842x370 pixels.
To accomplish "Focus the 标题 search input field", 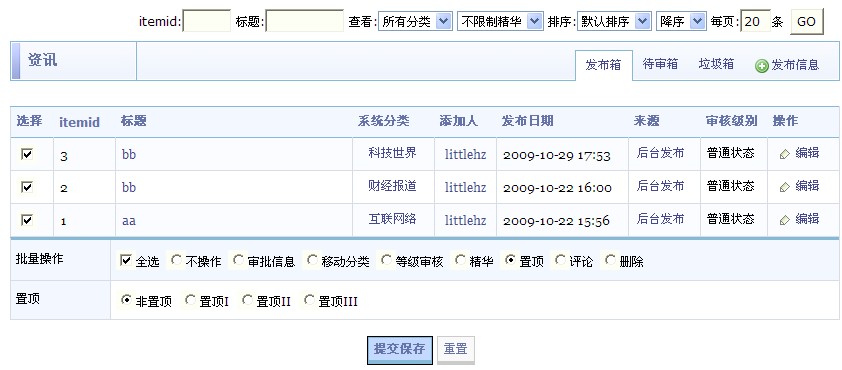I will [x=304, y=21].
